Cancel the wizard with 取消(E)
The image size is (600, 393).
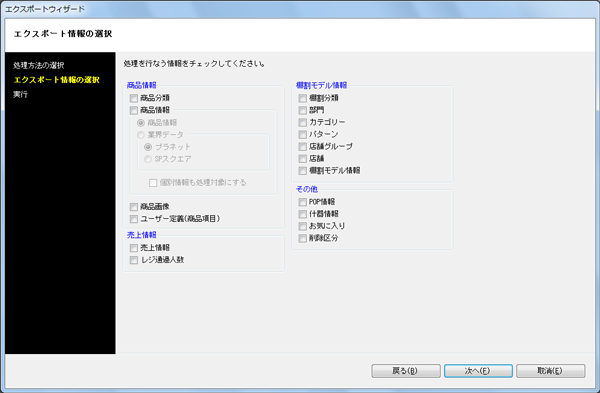tap(551, 371)
